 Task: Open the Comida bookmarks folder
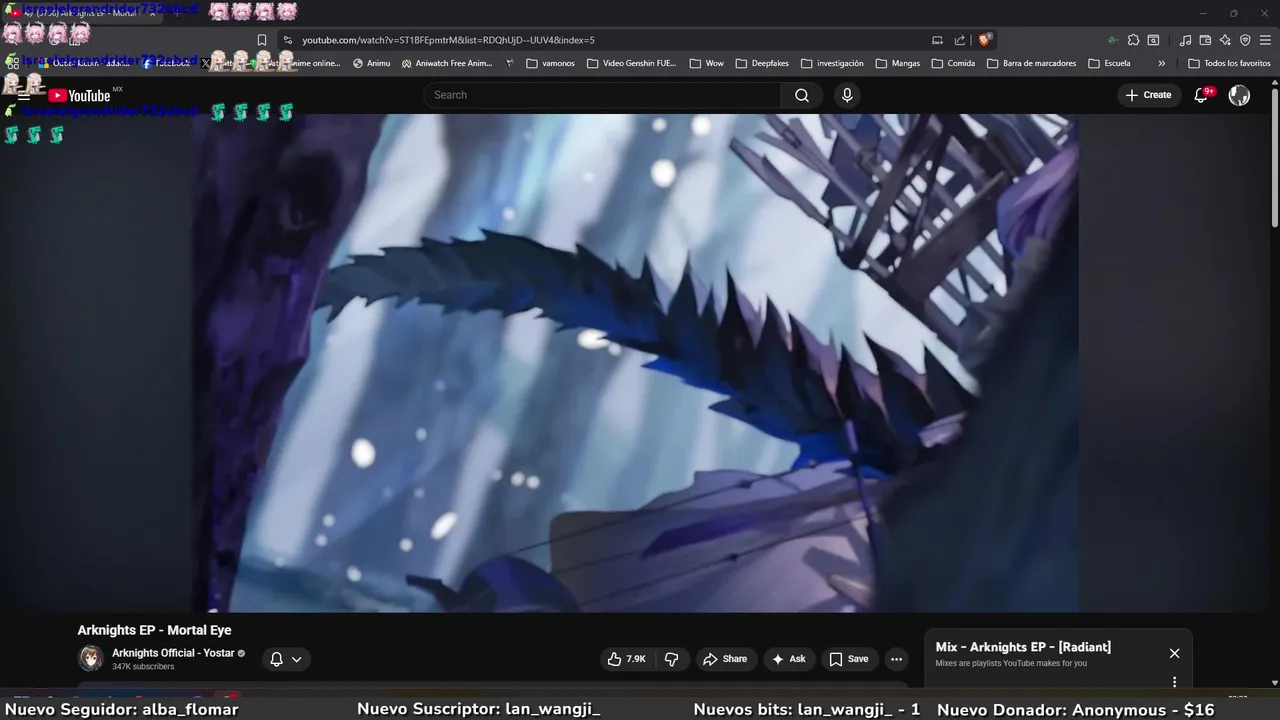[953, 63]
